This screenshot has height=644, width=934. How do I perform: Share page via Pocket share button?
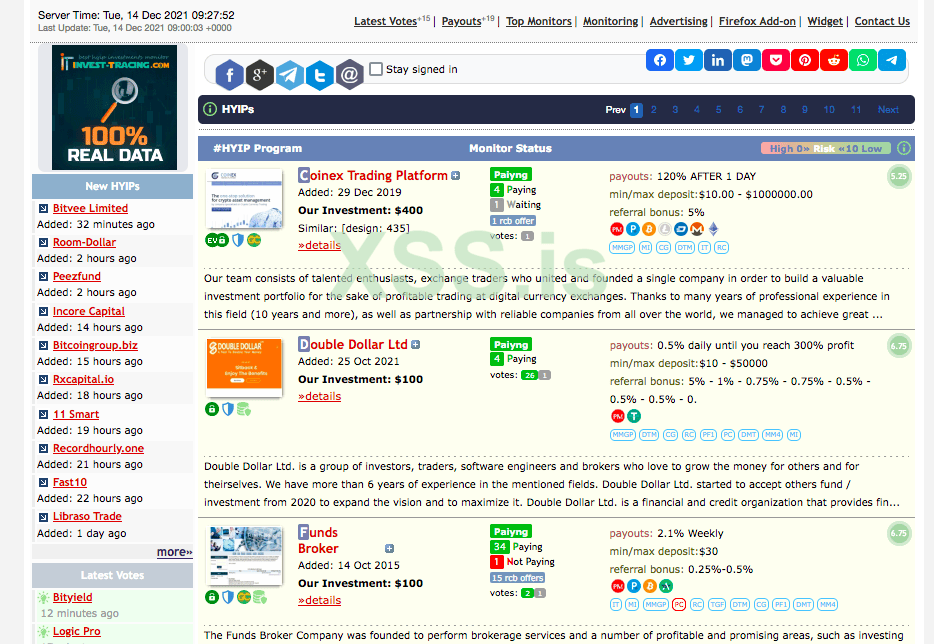(x=776, y=60)
